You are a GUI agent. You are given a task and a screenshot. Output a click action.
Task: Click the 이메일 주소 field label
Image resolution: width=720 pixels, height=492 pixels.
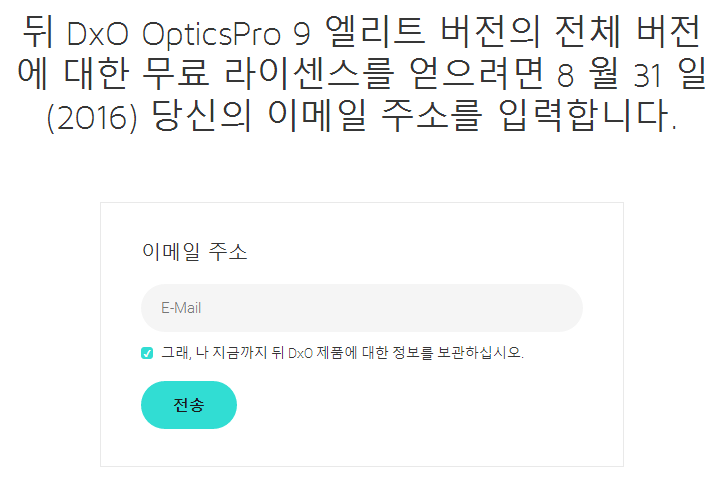195,251
